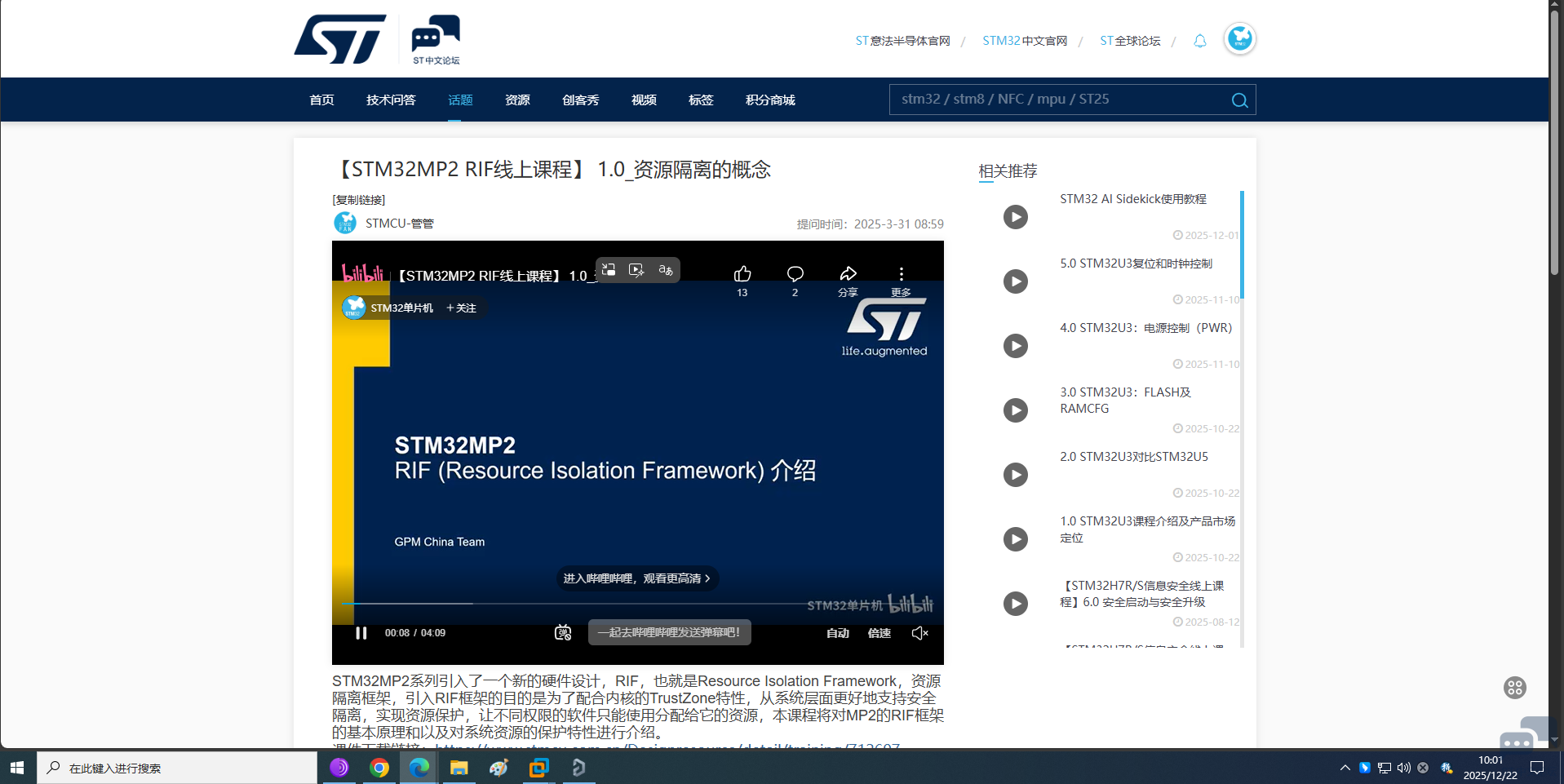
Task: Open File Explorer from the taskbar
Action: [x=459, y=768]
